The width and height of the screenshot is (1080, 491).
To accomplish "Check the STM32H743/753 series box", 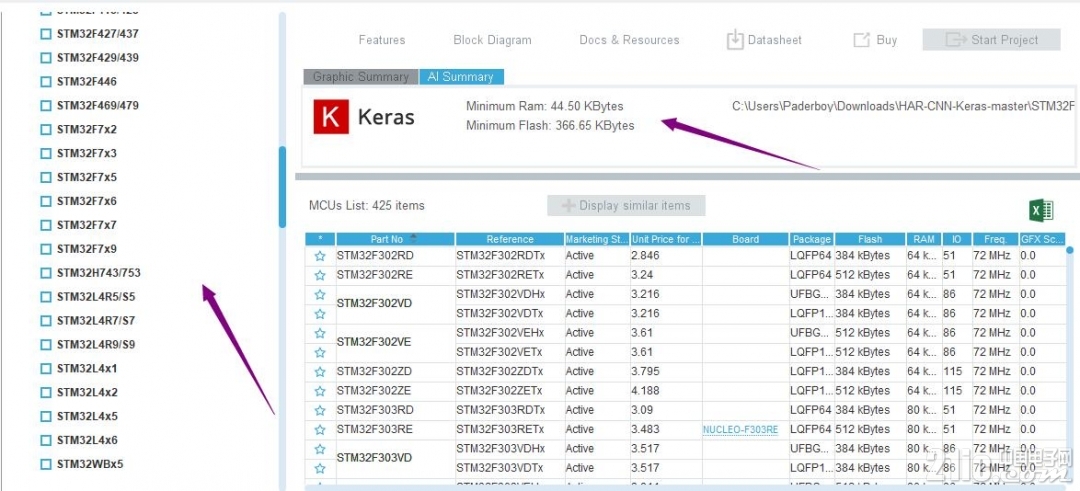I will [45, 273].
